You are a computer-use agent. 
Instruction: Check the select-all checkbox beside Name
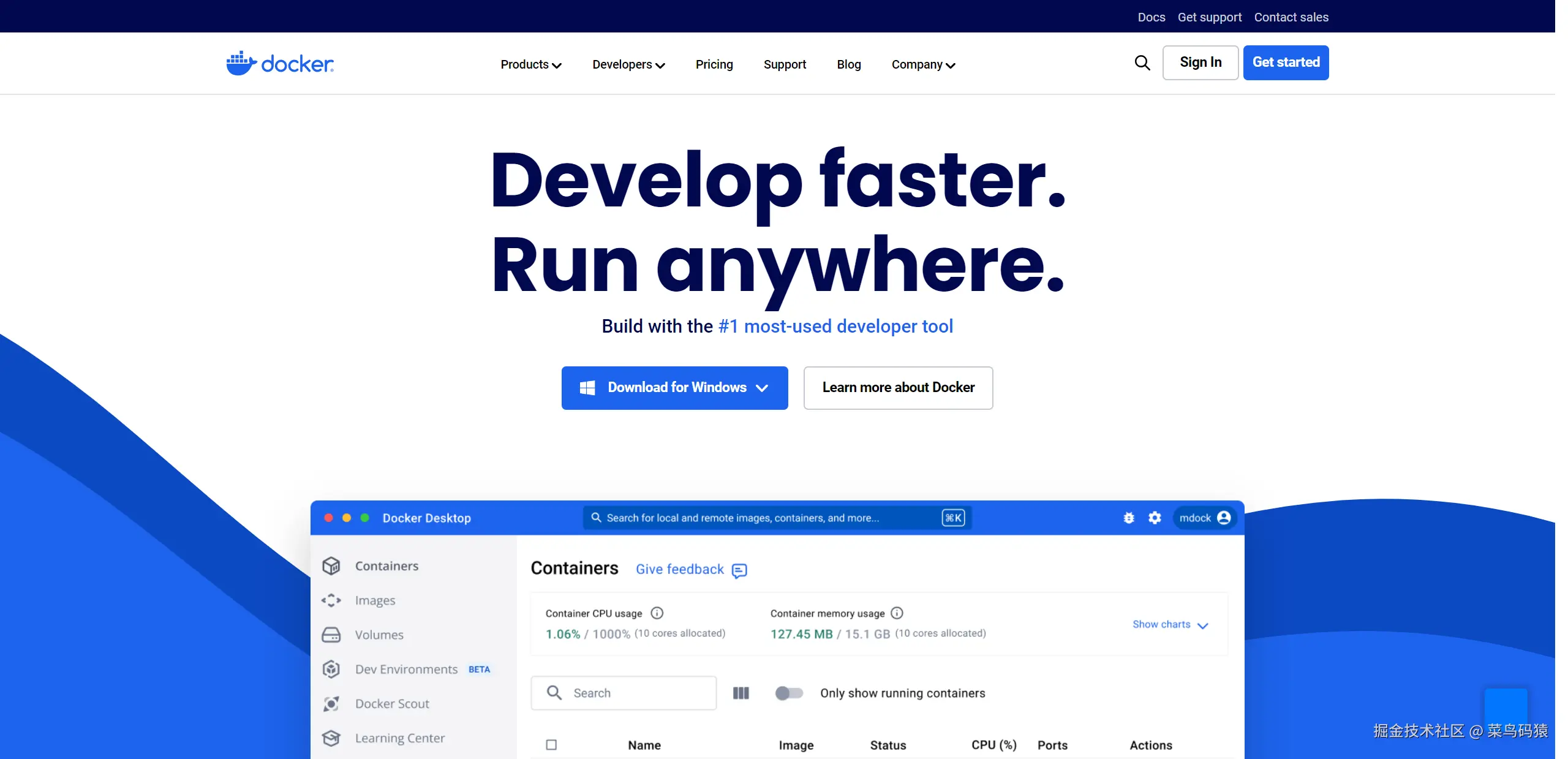point(551,745)
